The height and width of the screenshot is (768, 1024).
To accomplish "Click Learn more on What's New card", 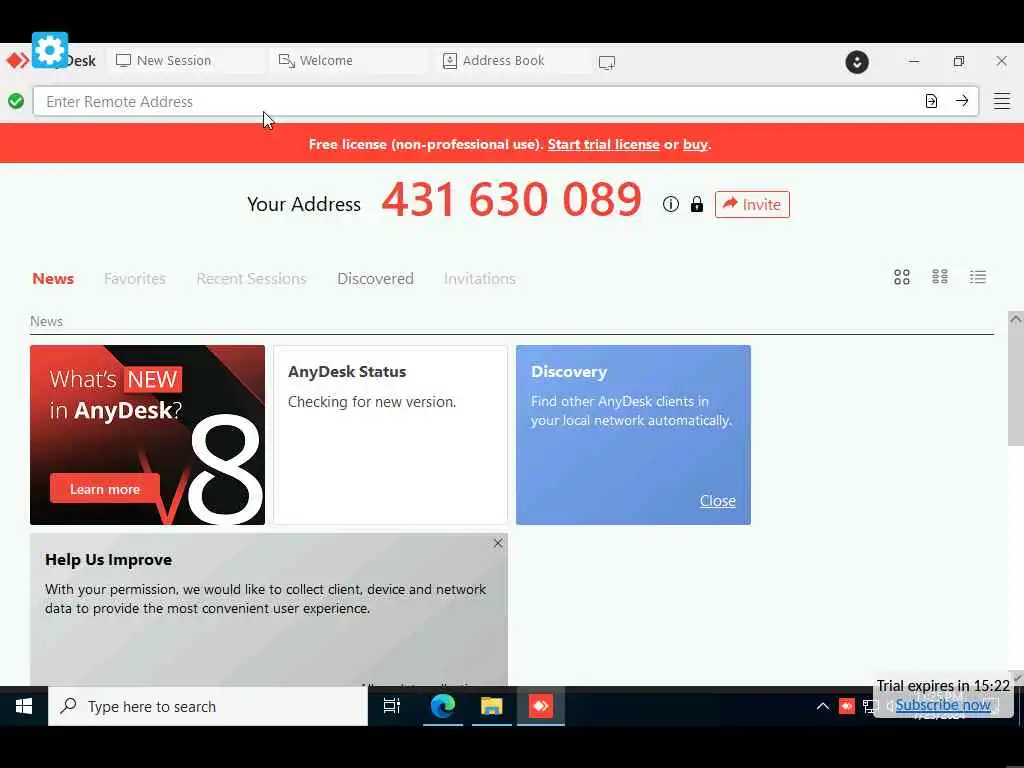I will tap(104, 489).
